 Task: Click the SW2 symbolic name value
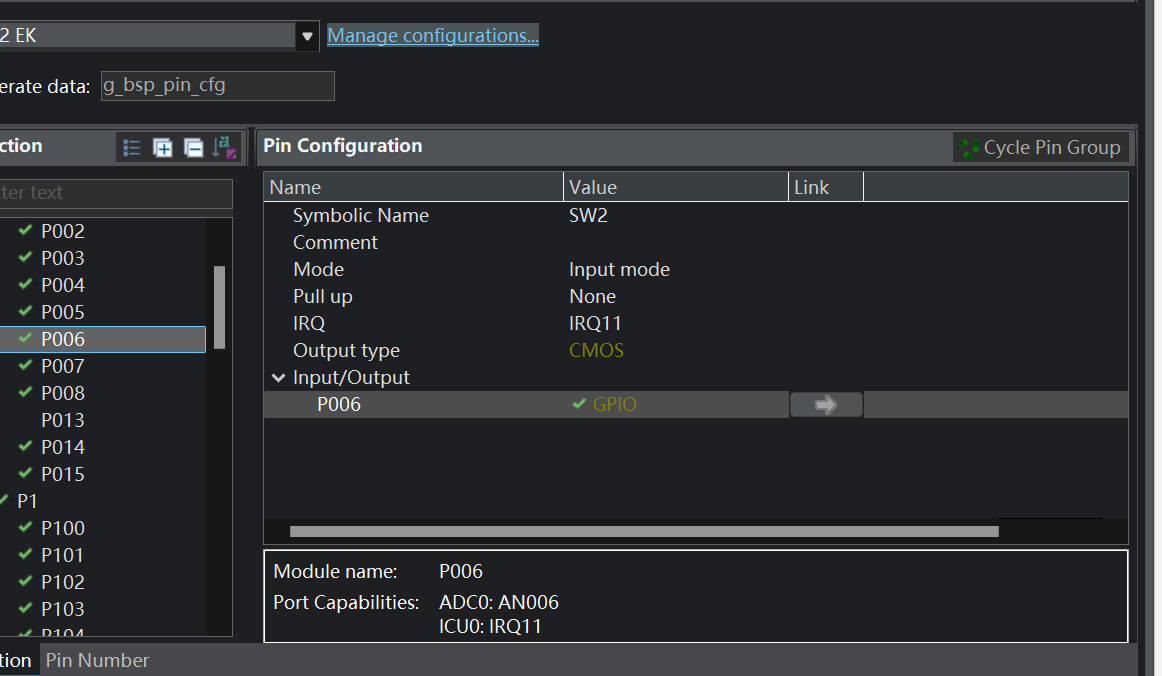588,216
